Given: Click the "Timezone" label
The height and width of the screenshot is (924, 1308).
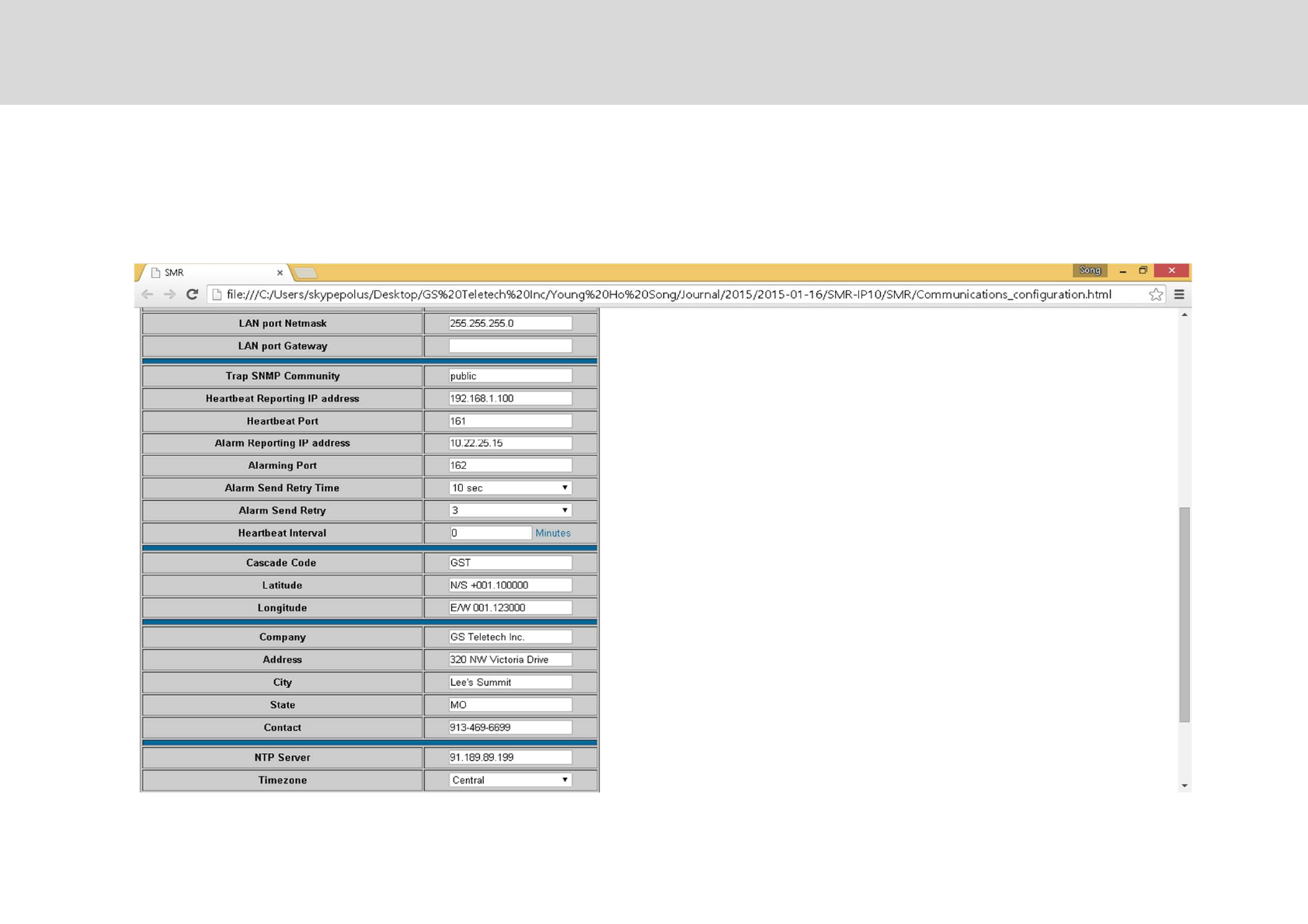Looking at the screenshot, I should (x=283, y=780).
